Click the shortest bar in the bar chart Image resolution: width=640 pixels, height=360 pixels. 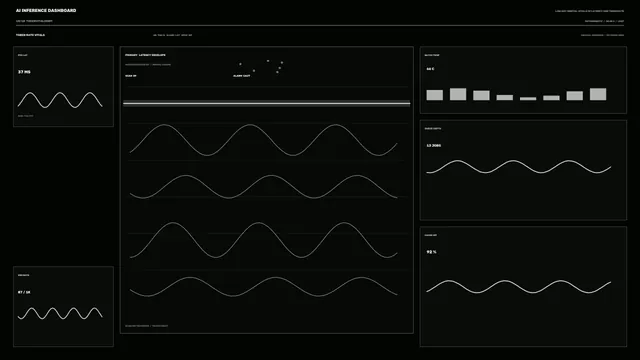528,98
